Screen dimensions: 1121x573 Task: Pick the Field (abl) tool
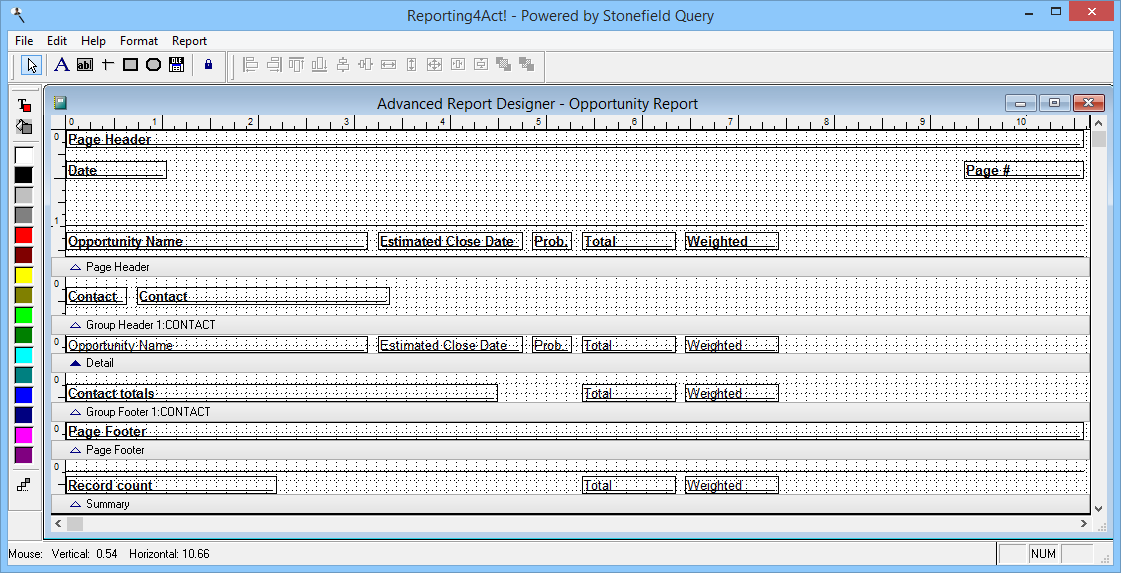point(84,64)
